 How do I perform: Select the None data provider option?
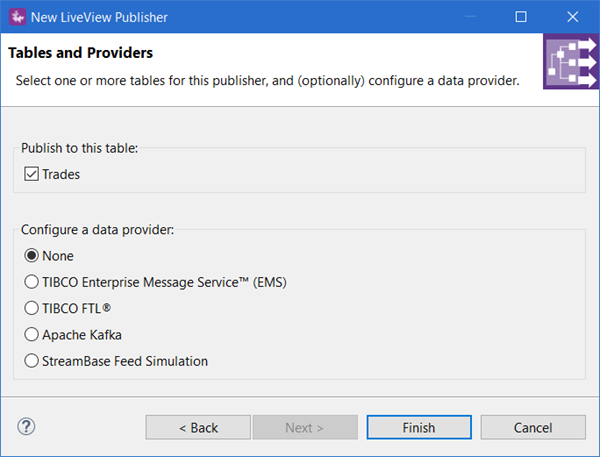[31, 256]
